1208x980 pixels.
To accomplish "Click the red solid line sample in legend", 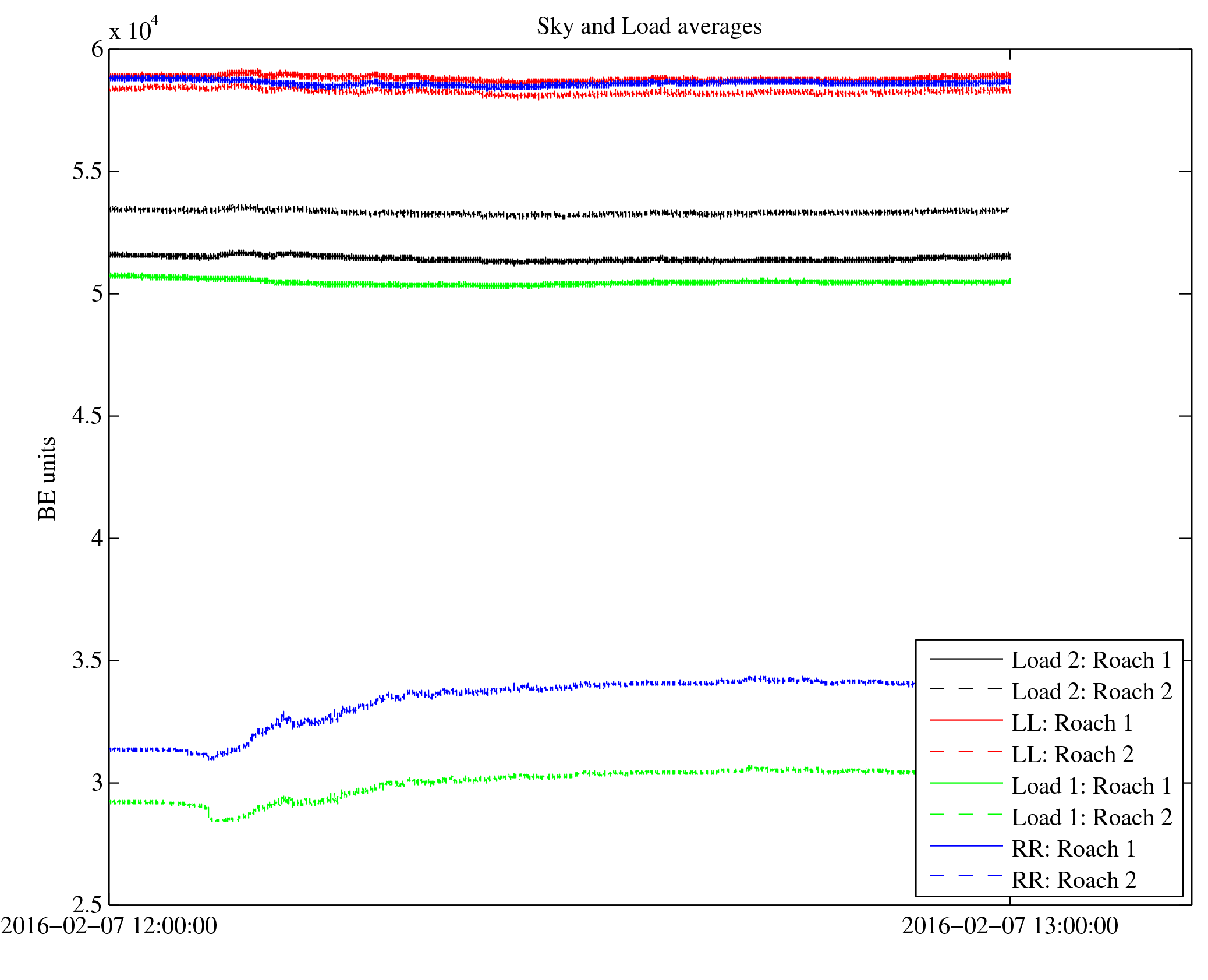I will click(x=966, y=721).
